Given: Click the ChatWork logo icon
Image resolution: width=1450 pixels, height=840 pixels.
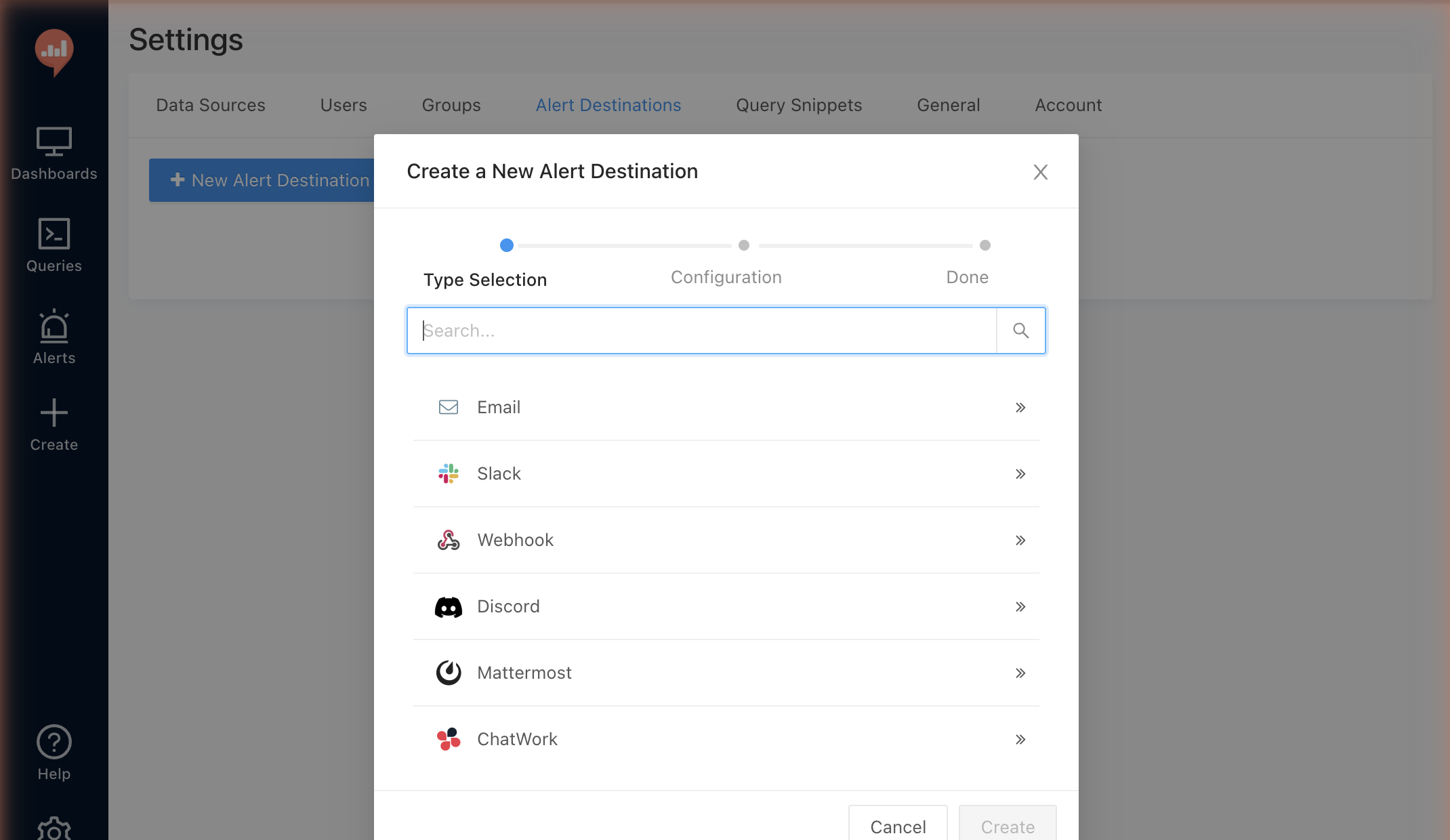Looking at the screenshot, I should click(x=449, y=739).
